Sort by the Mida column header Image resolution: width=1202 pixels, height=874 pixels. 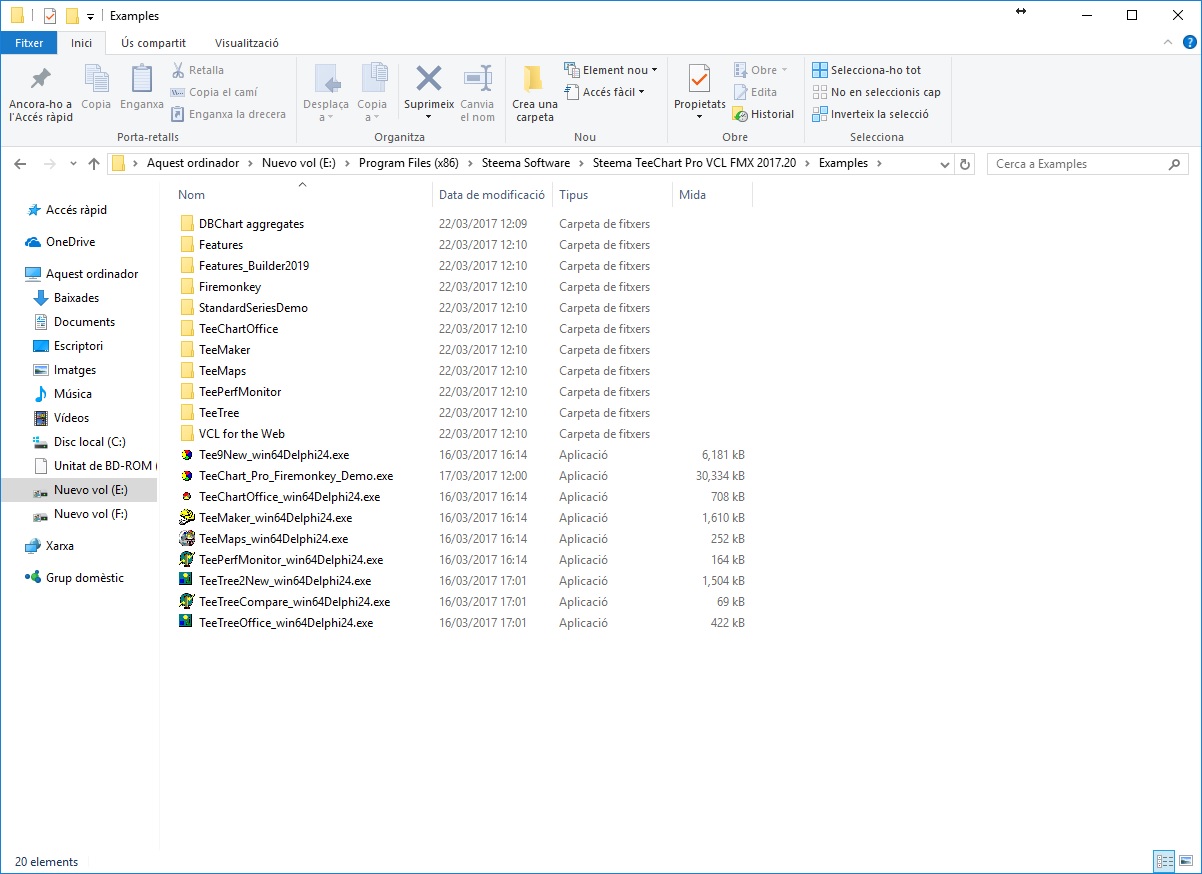click(x=692, y=195)
